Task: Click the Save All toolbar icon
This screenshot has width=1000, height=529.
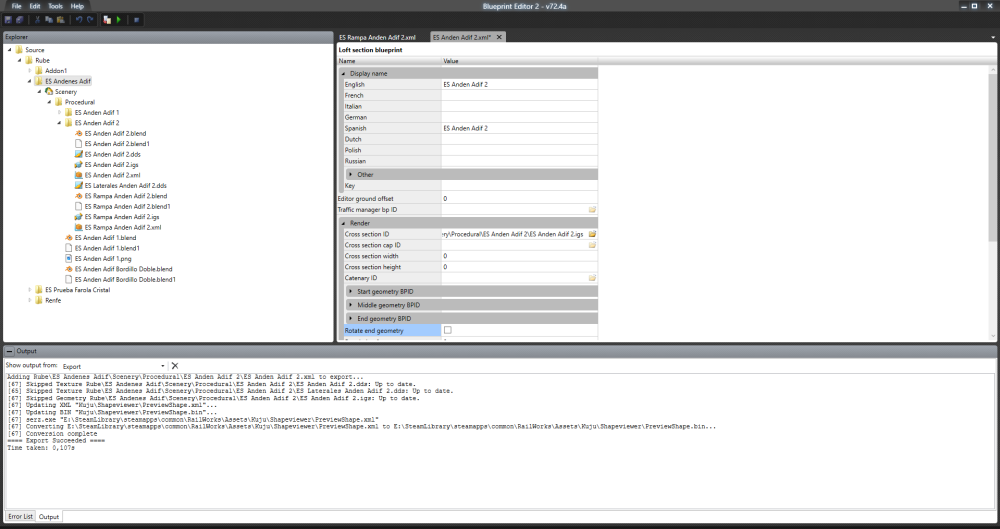Action: point(19,19)
